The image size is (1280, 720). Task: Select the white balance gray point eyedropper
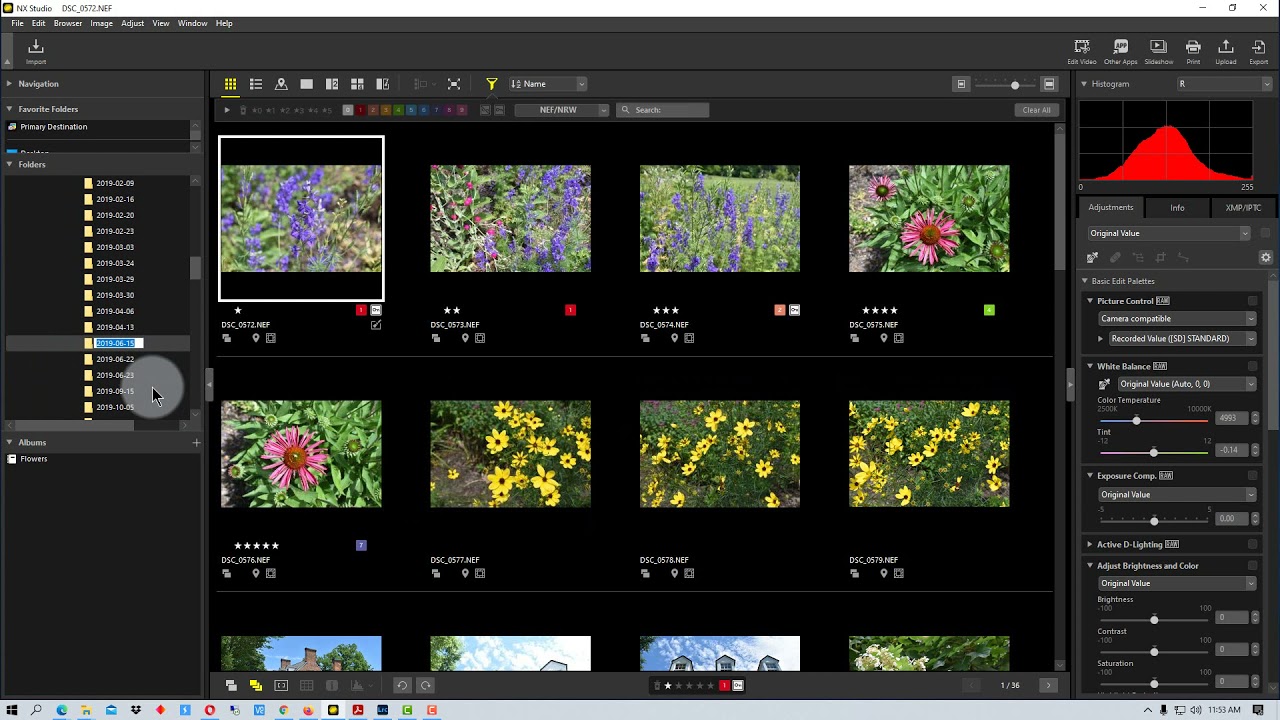1093,257
